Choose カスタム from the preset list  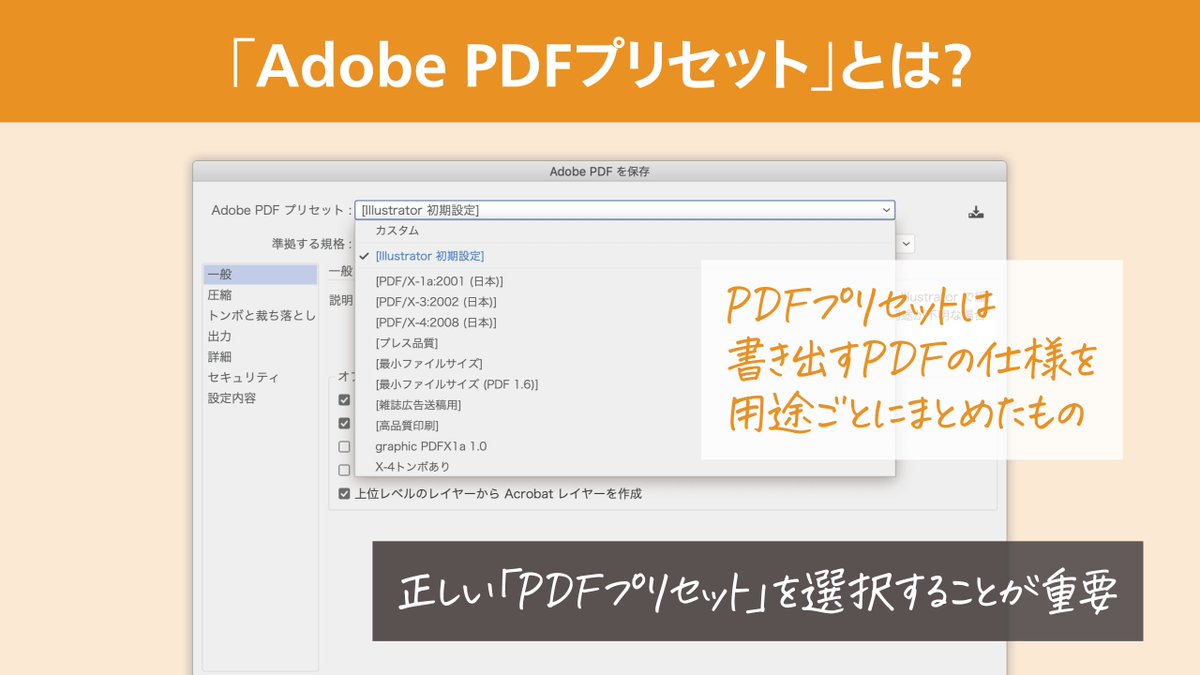coord(625,231)
